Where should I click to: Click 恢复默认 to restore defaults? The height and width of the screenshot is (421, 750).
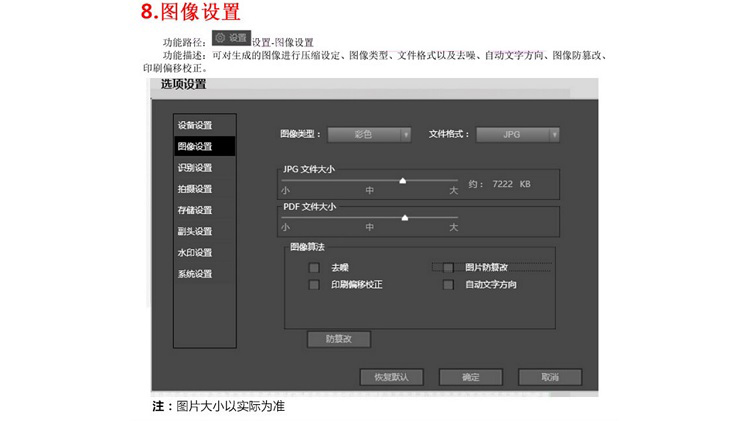pyautogui.click(x=391, y=377)
